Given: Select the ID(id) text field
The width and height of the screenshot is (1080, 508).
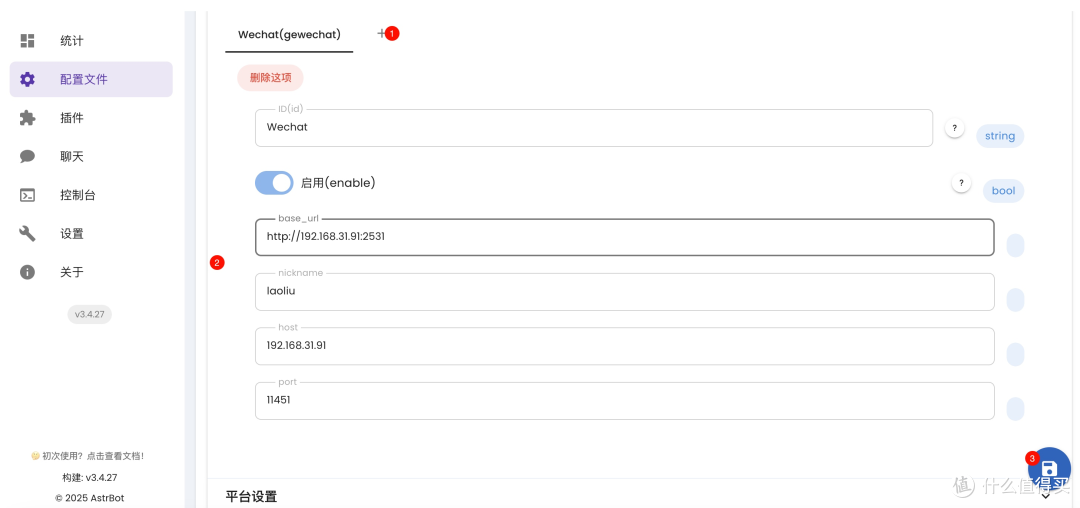Looking at the screenshot, I should point(594,128).
